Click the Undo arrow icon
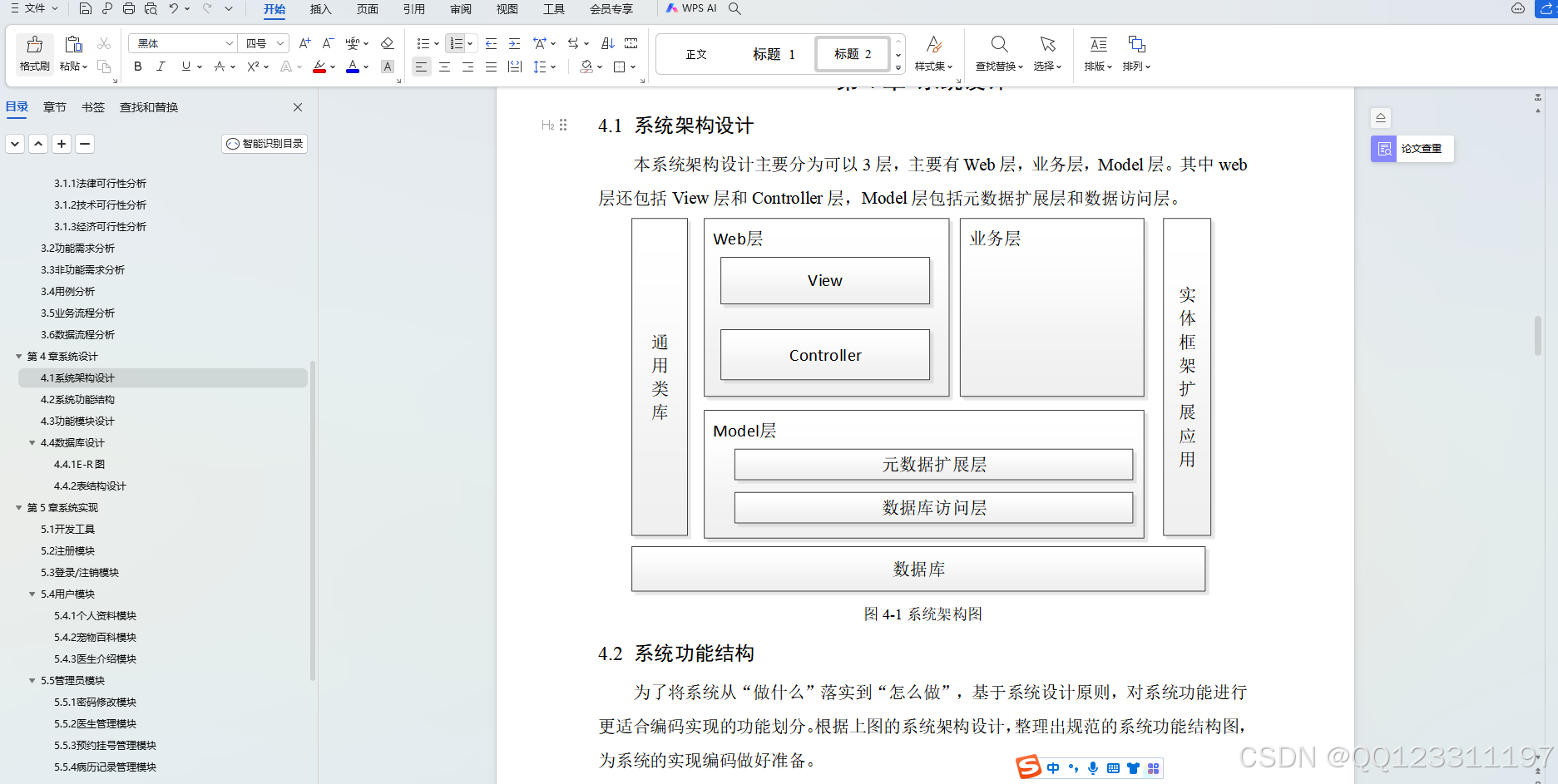 (x=174, y=8)
